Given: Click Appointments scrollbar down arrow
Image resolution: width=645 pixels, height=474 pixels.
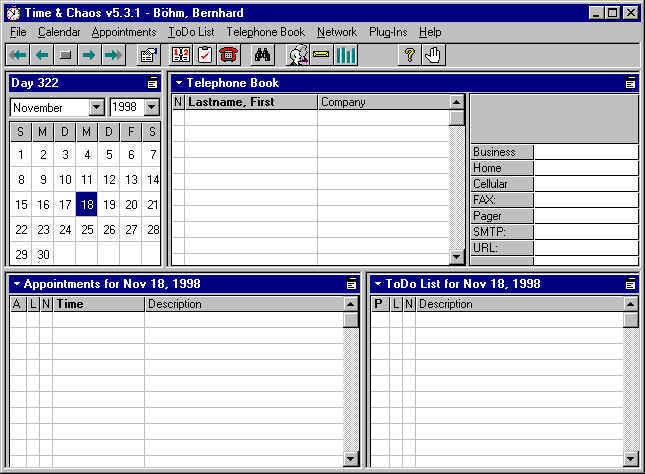Looking at the screenshot, I should click(351, 458).
